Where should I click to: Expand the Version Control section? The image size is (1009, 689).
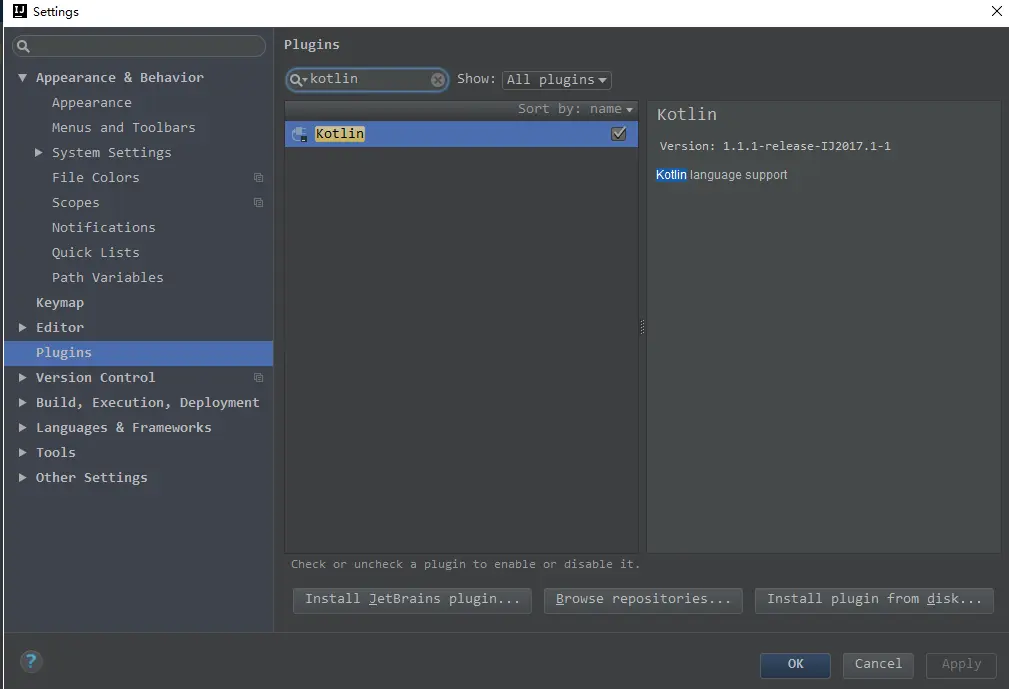click(23, 378)
